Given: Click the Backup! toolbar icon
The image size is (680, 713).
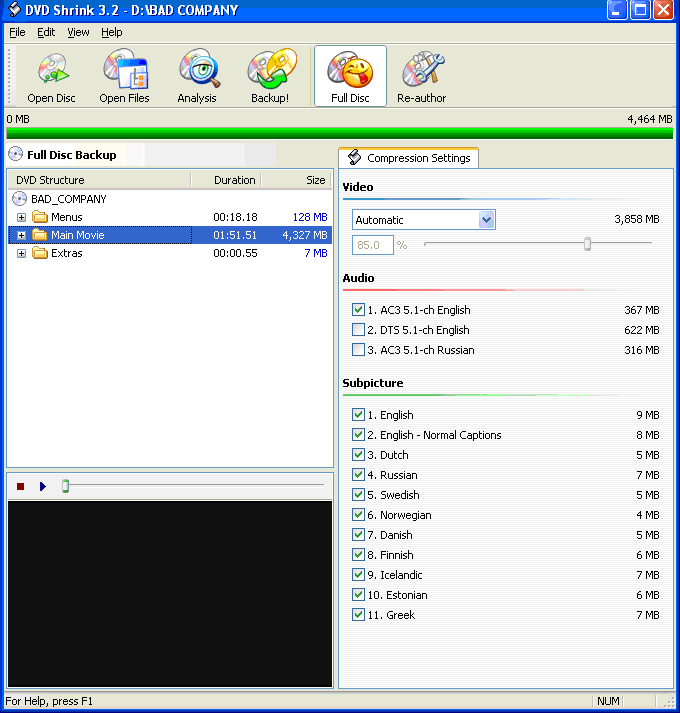Looking at the screenshot, I should coord(270,76).
